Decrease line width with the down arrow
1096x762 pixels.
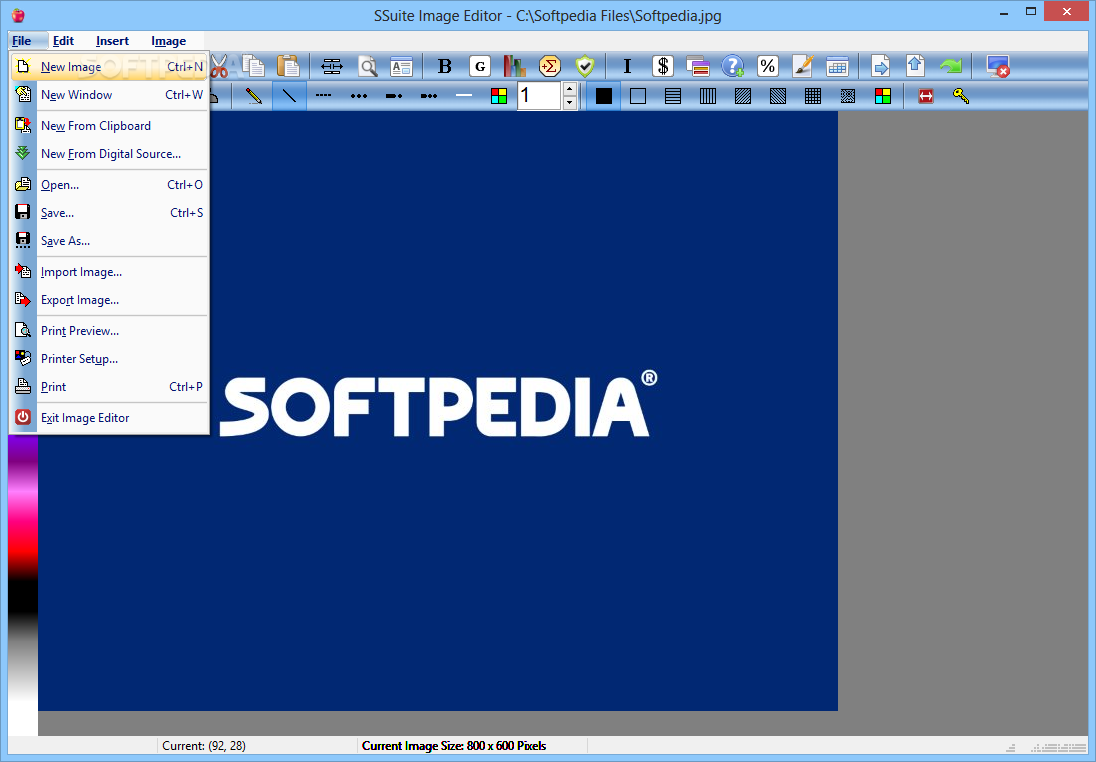coord(570,103)
